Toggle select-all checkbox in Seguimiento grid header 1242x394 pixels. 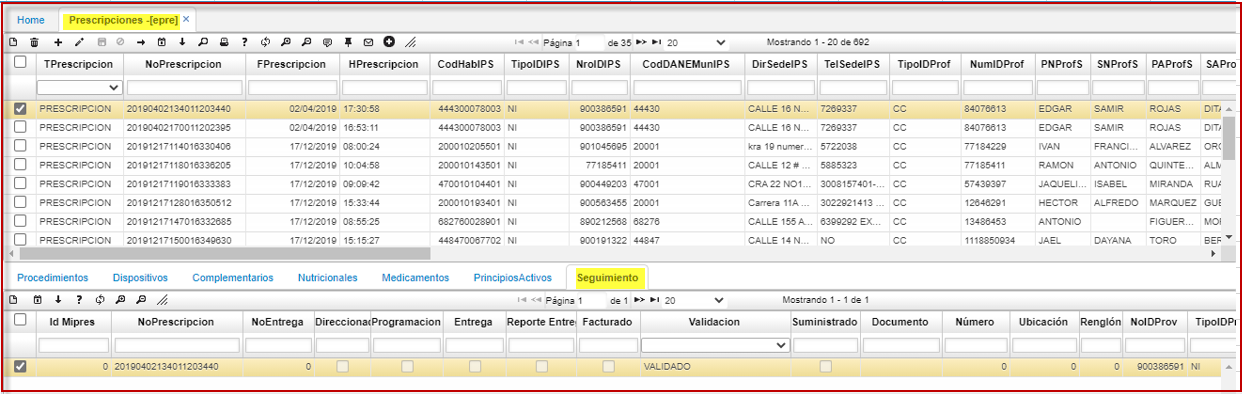point(20,320)
